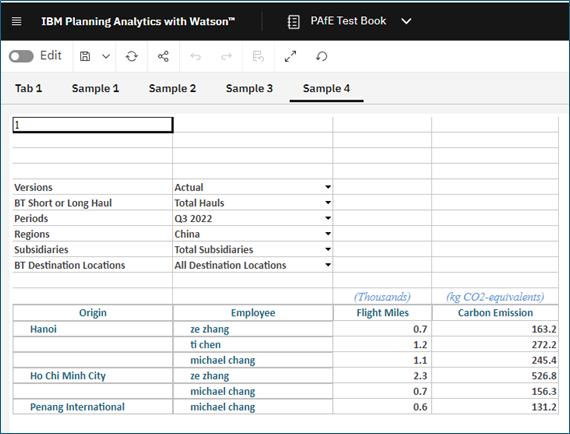Switch to the Sample 2 tab
This screenshot has height=434, width=570.
pyautogui.click(x=172, y=88)
